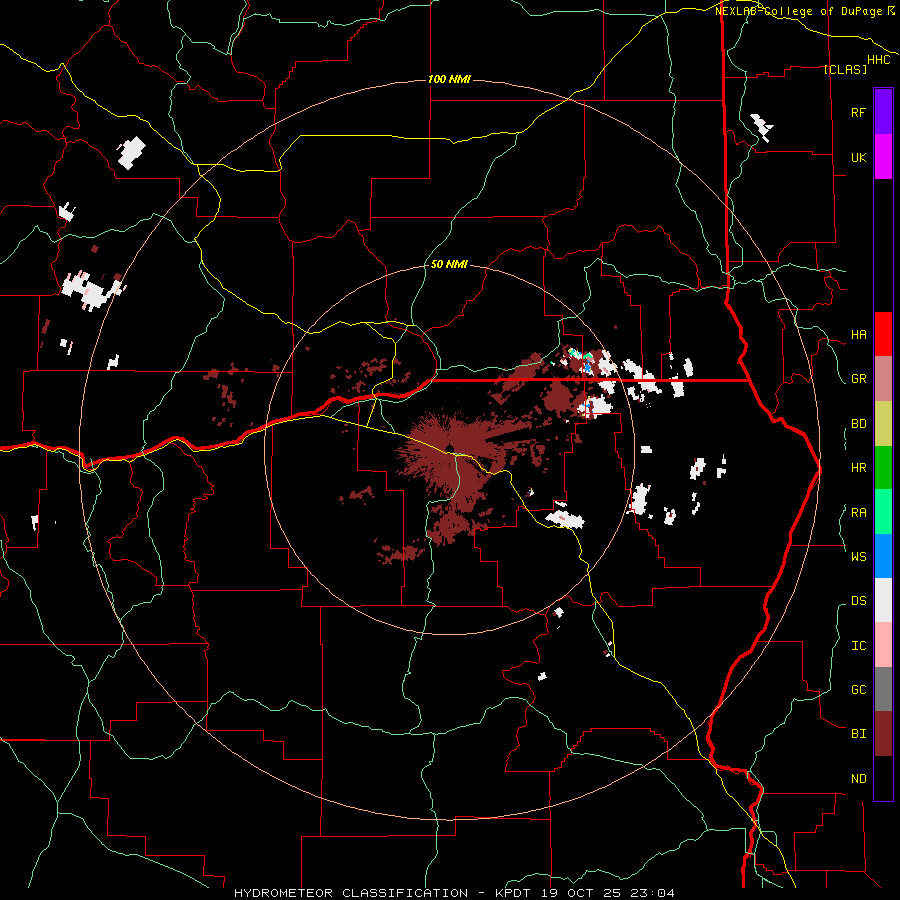Click the WS blue legend swatch

pyautogui.click(x=883, y=556)
